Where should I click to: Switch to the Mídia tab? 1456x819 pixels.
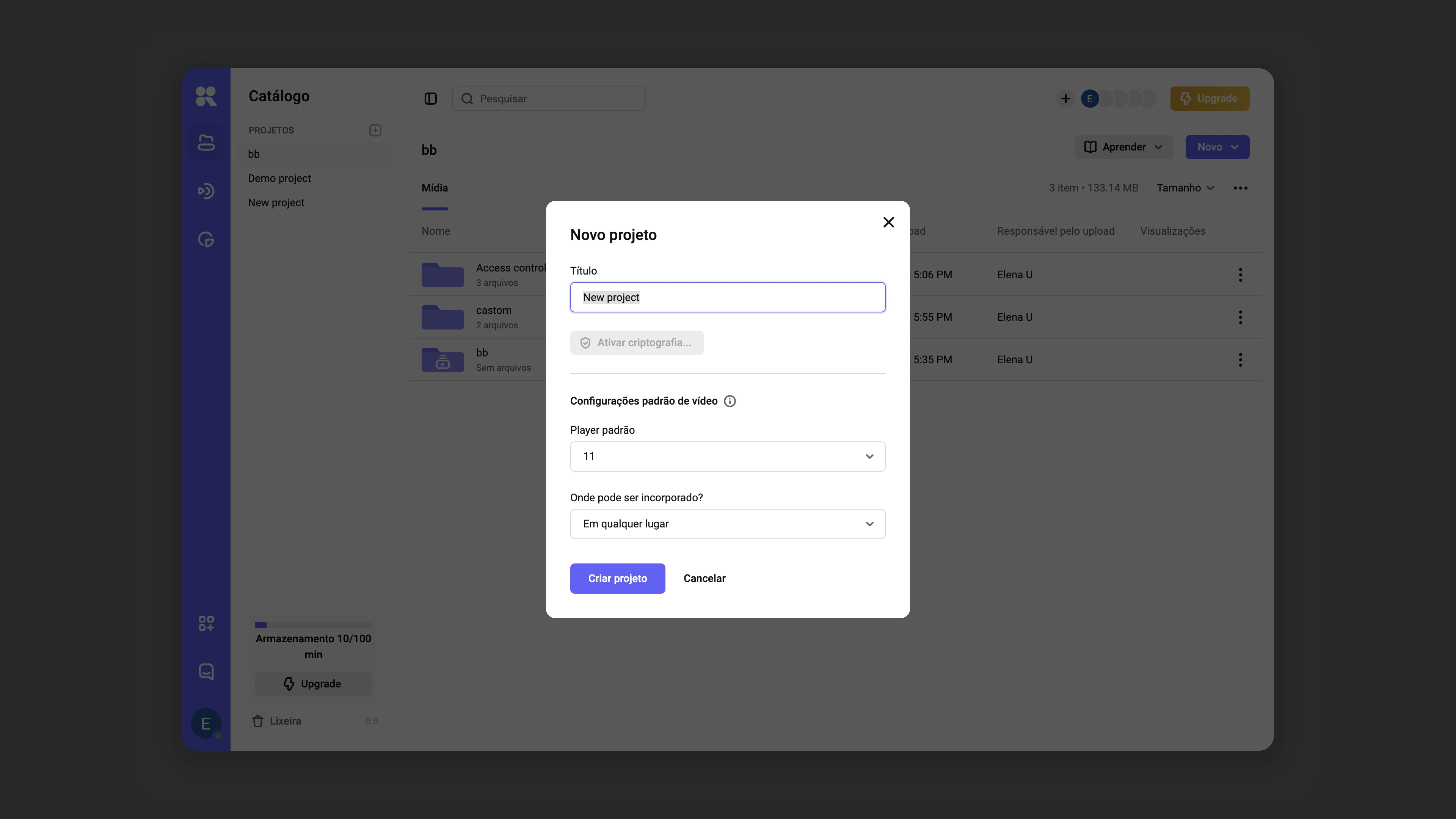pyautogui.click(x=435, y=188)
